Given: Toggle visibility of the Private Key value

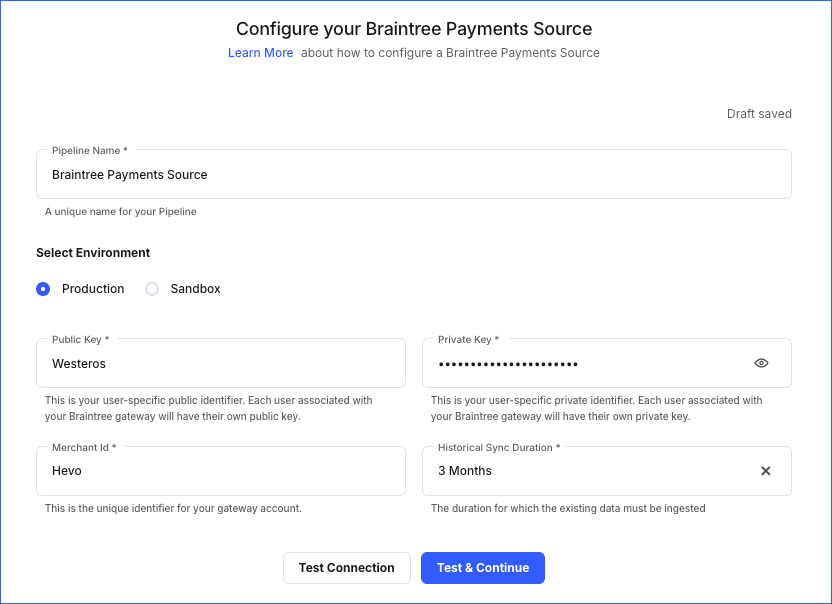Looking at the screenshot, I should [x=761, y=363].
